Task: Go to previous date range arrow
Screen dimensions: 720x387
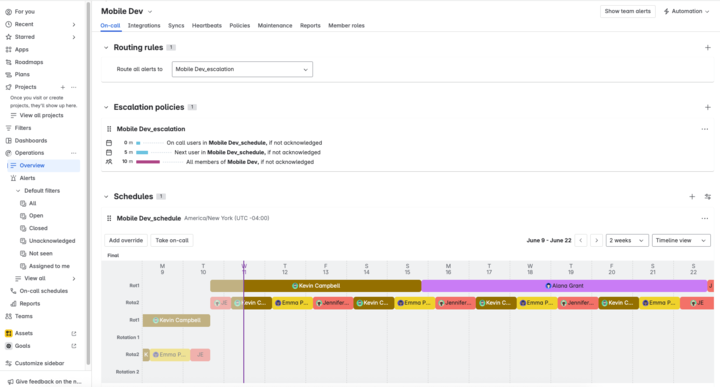Action: [581, 241]
